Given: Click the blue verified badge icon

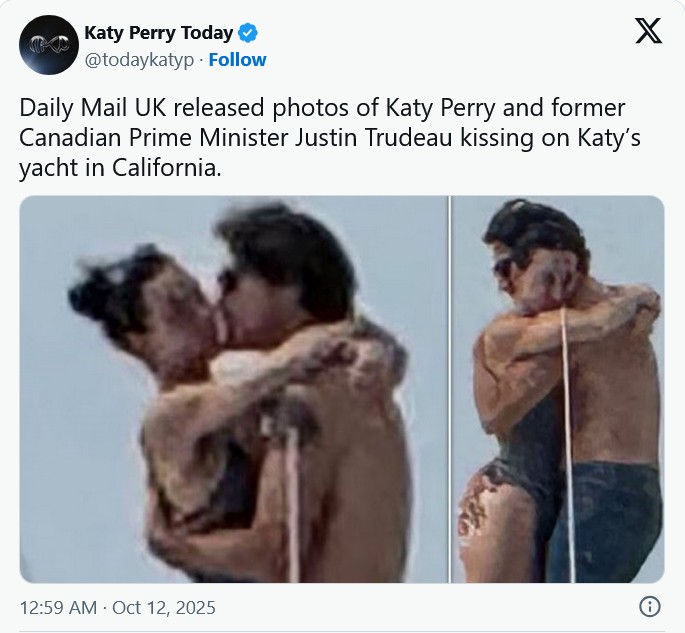Looking at the screenshot, I should click(248, 33).
